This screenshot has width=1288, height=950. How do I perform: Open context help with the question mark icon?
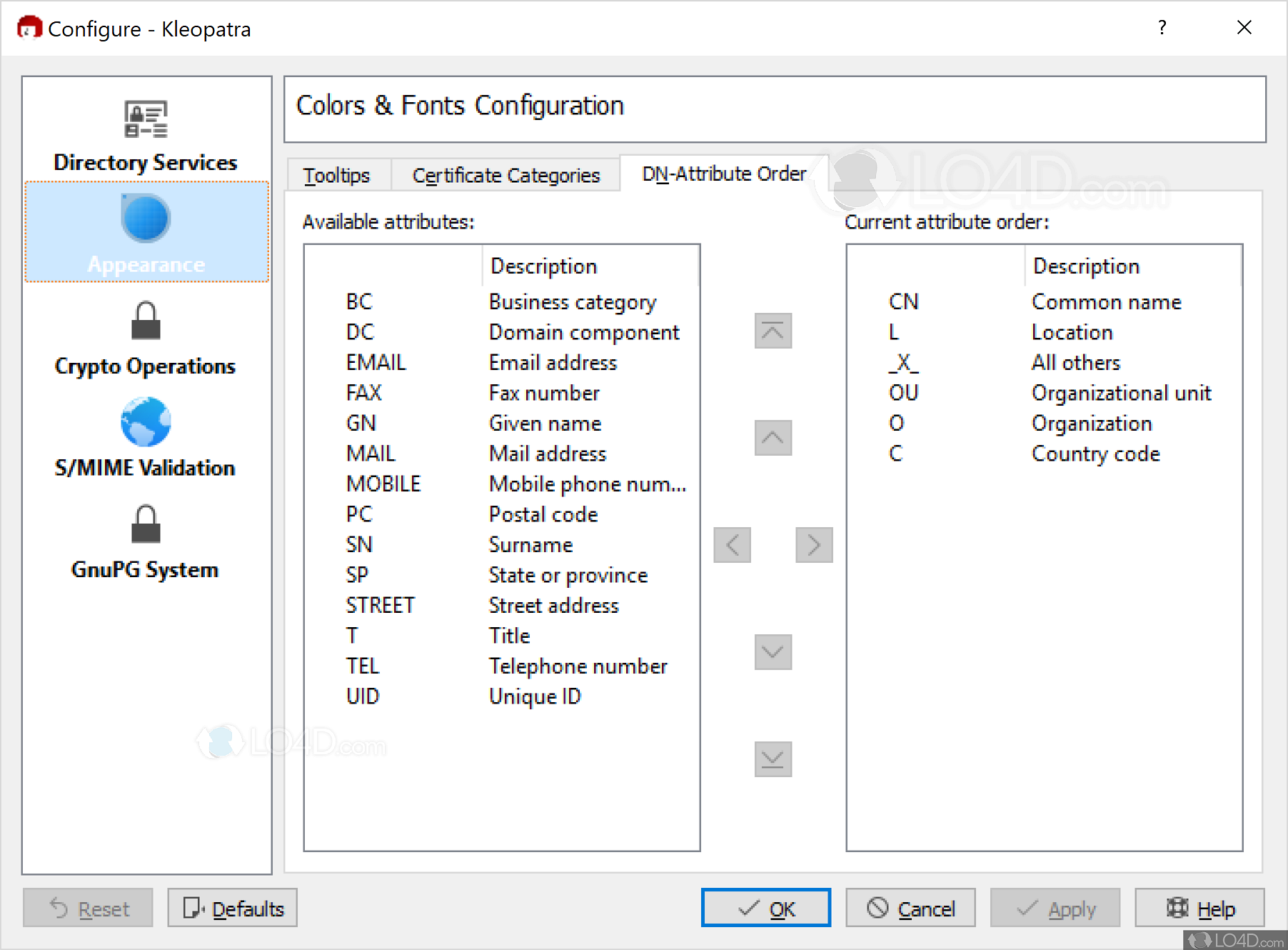point(1162,27)
